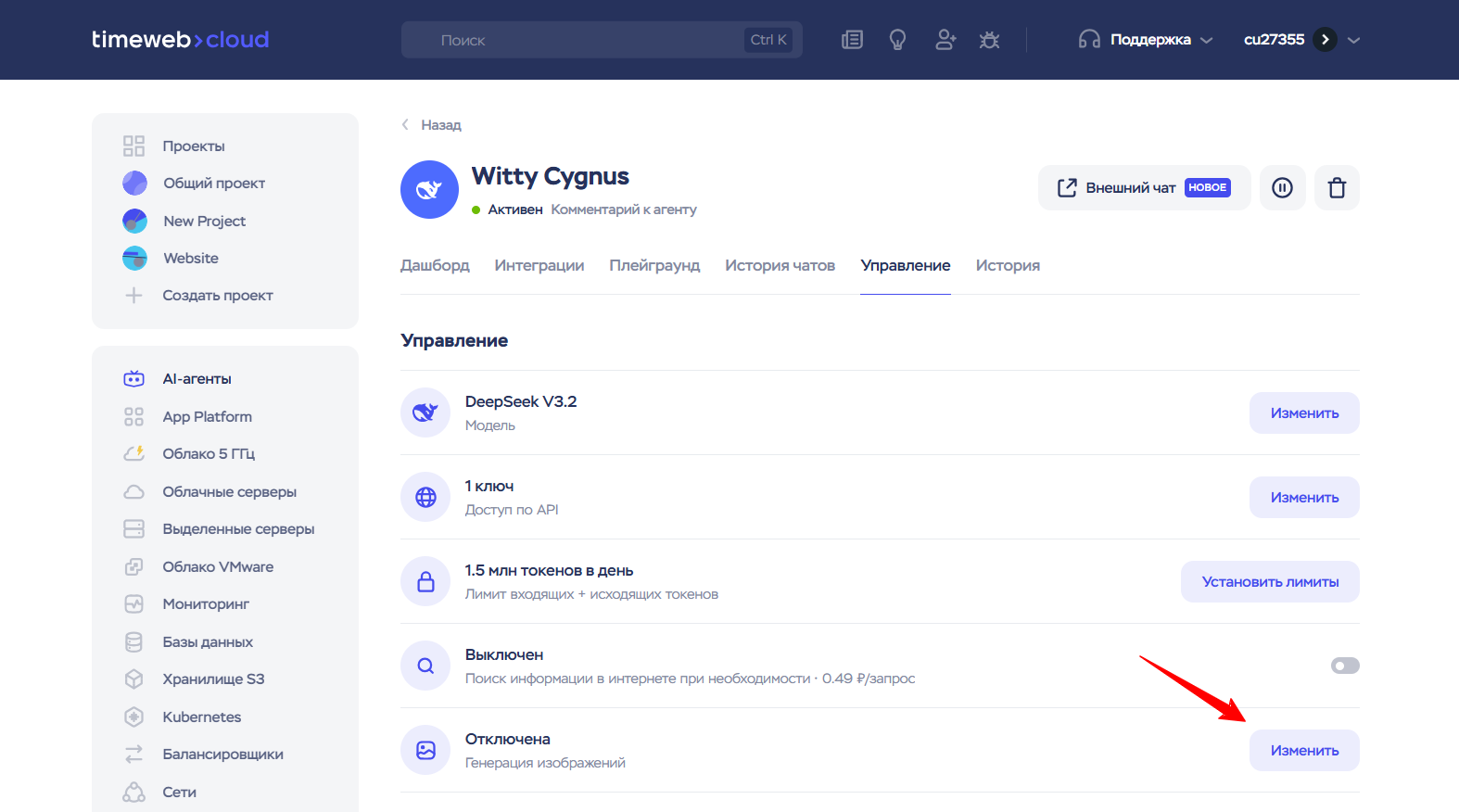Click the headset support icon
Viewport: 1459px width, 812px height.
coord(1089,40)
